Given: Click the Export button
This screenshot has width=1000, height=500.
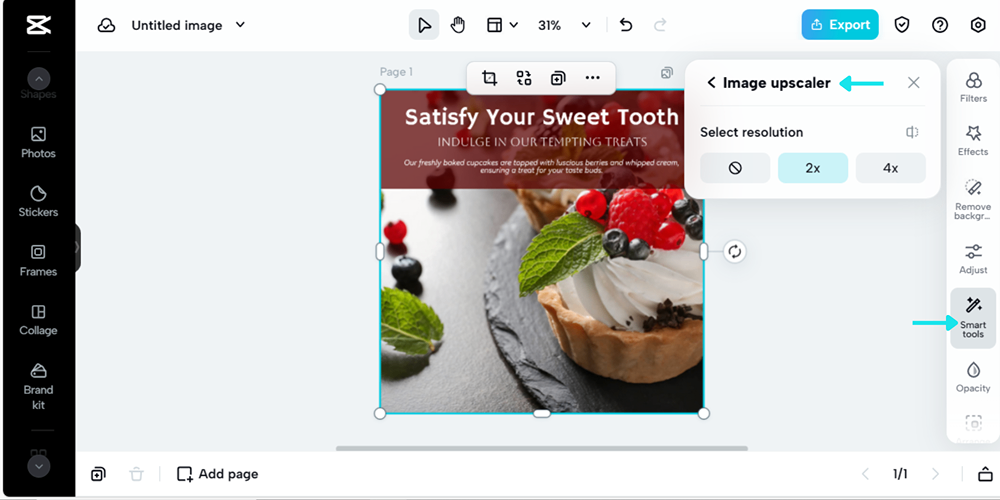Looking at the screenshot, I should (x=840, y=25).
